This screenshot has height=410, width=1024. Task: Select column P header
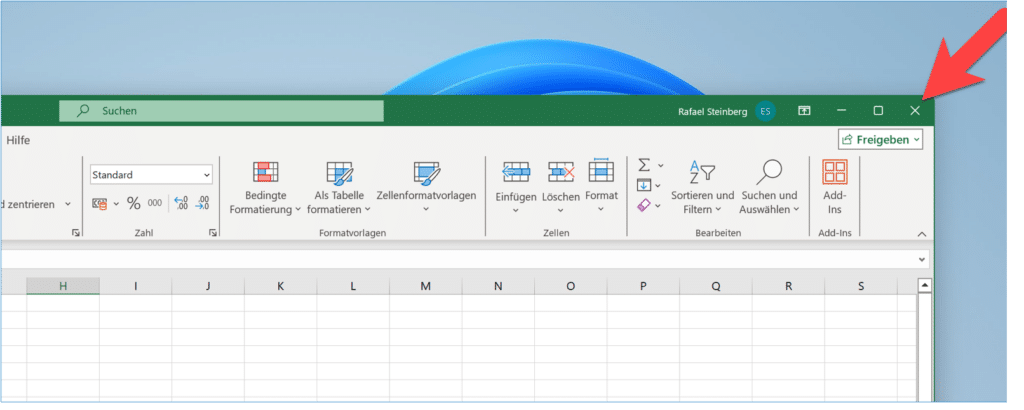(x=643, y=286)
